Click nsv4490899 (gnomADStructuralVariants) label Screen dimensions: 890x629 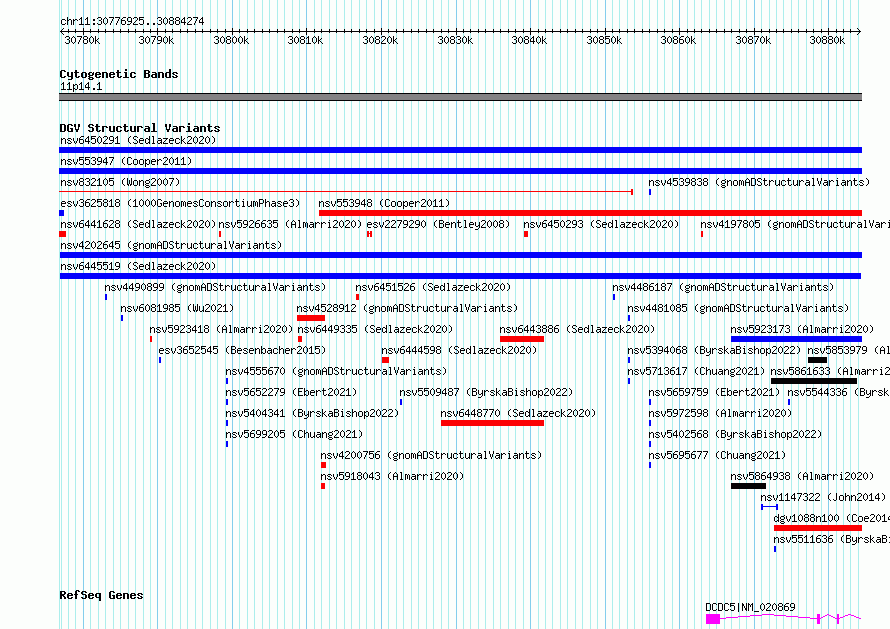(x=215, y=287)
